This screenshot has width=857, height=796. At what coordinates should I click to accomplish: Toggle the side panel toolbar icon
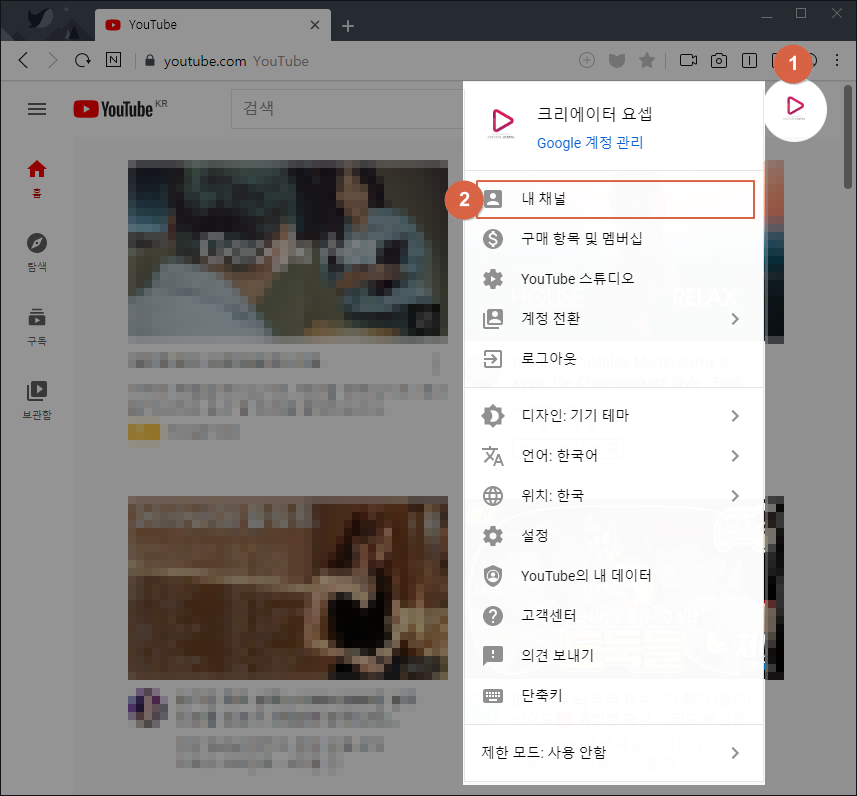coord(749,60)
